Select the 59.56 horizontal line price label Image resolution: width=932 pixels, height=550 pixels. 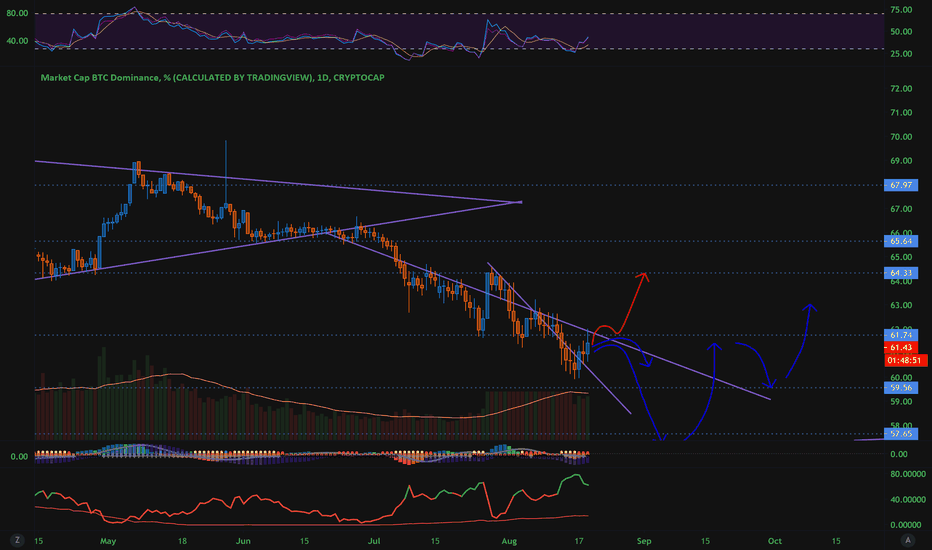(901, 388)
